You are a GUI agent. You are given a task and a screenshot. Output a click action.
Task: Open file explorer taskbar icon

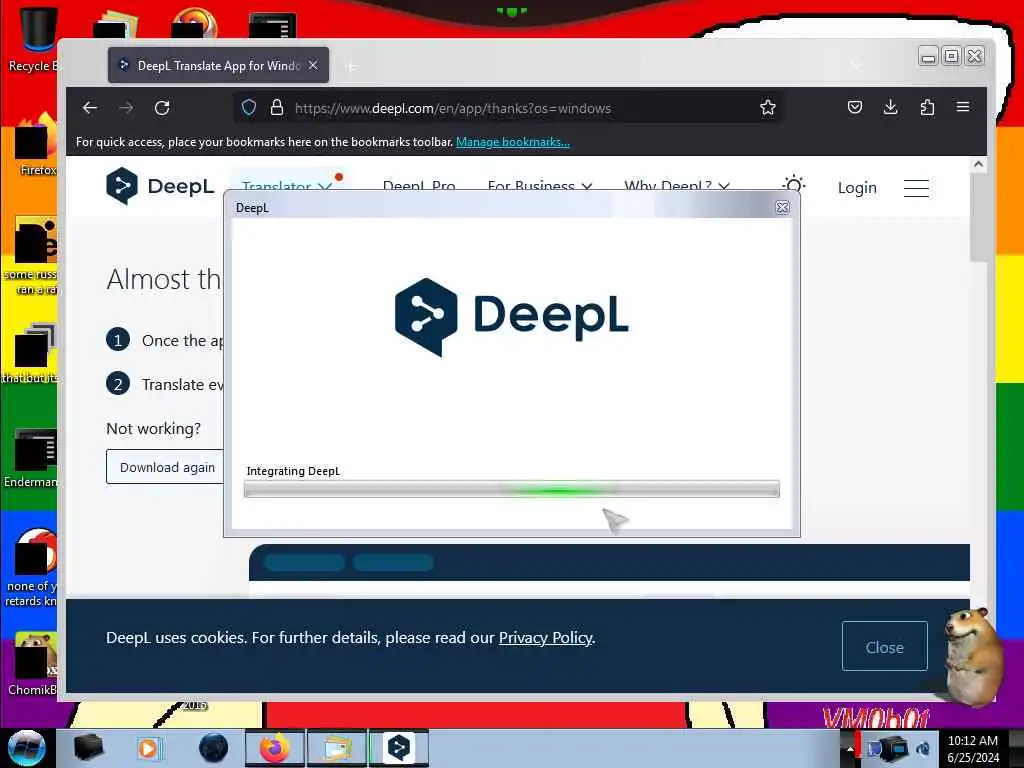tap(337, 748)
